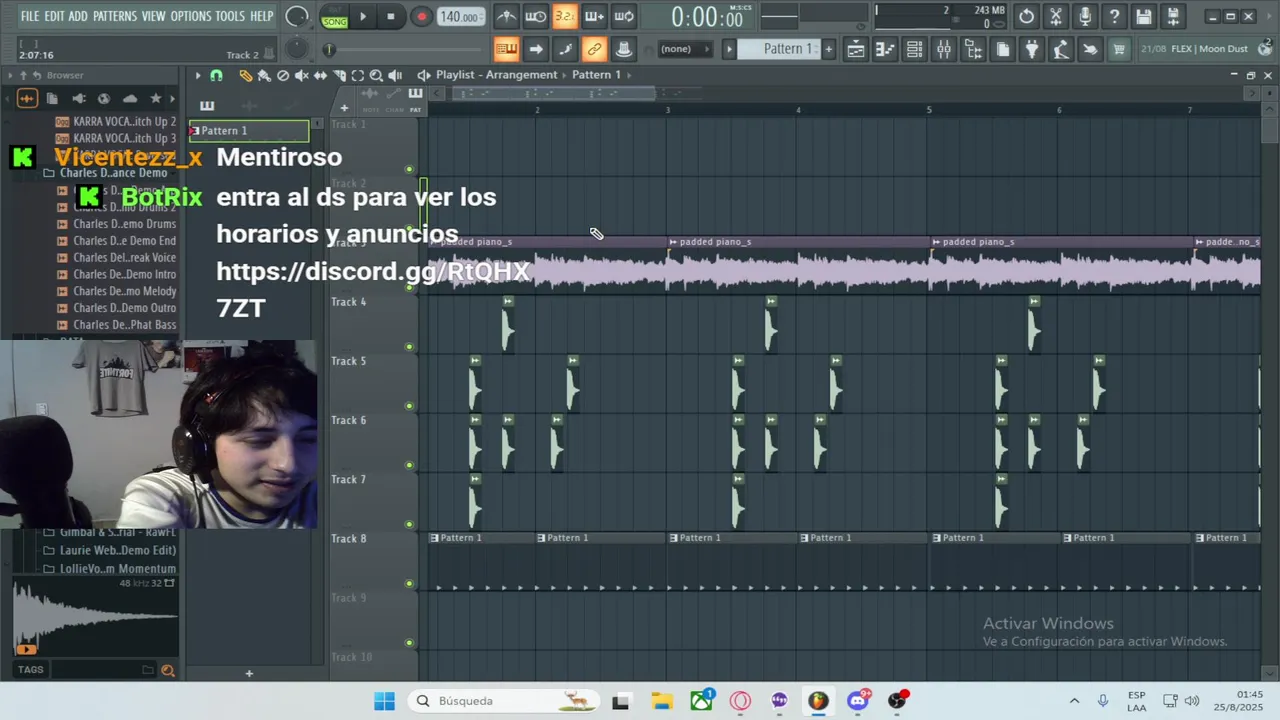Image resolution: width=1280 pixels, height=720 pixels.
Task: Select Charles D..e Demo End sample
Action: (116, 241)
